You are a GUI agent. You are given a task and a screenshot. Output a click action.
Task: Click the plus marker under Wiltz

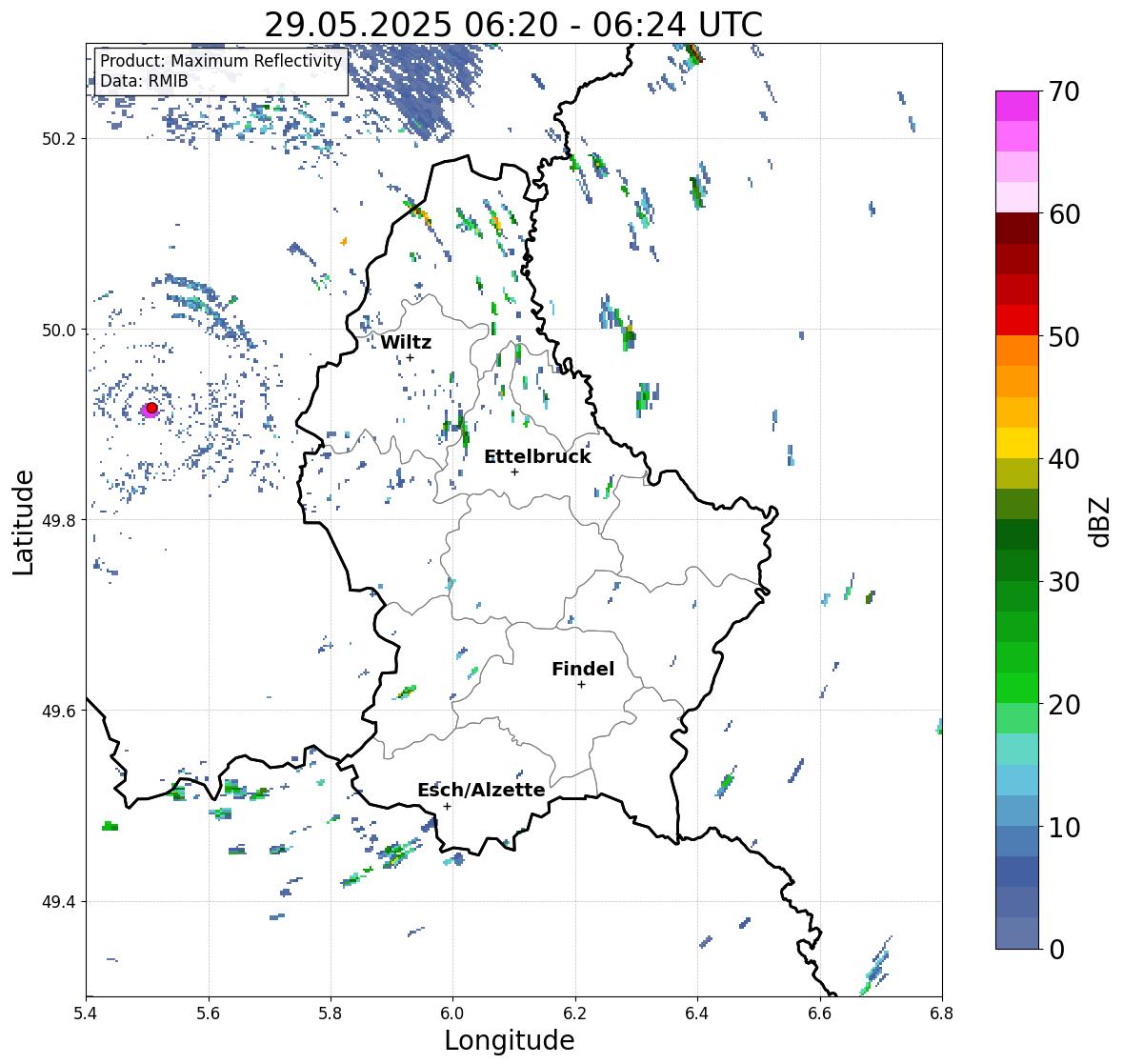(x=410, y=357)
